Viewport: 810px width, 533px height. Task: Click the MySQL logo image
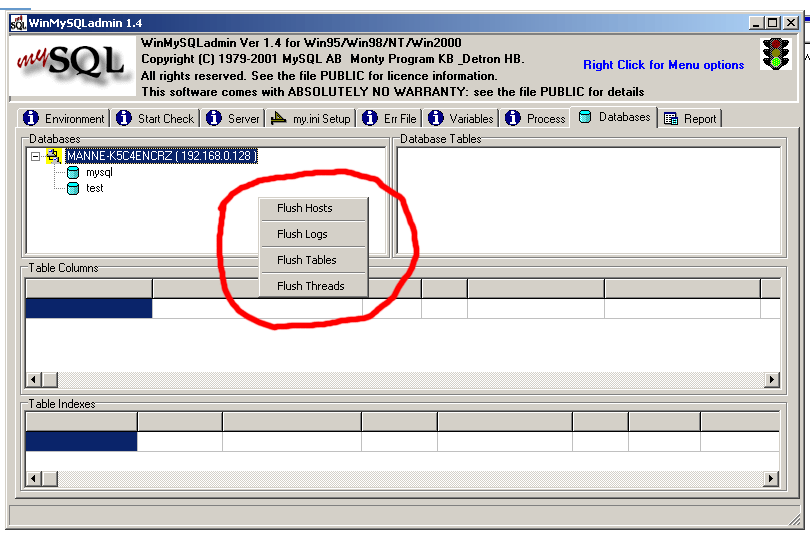73,66
